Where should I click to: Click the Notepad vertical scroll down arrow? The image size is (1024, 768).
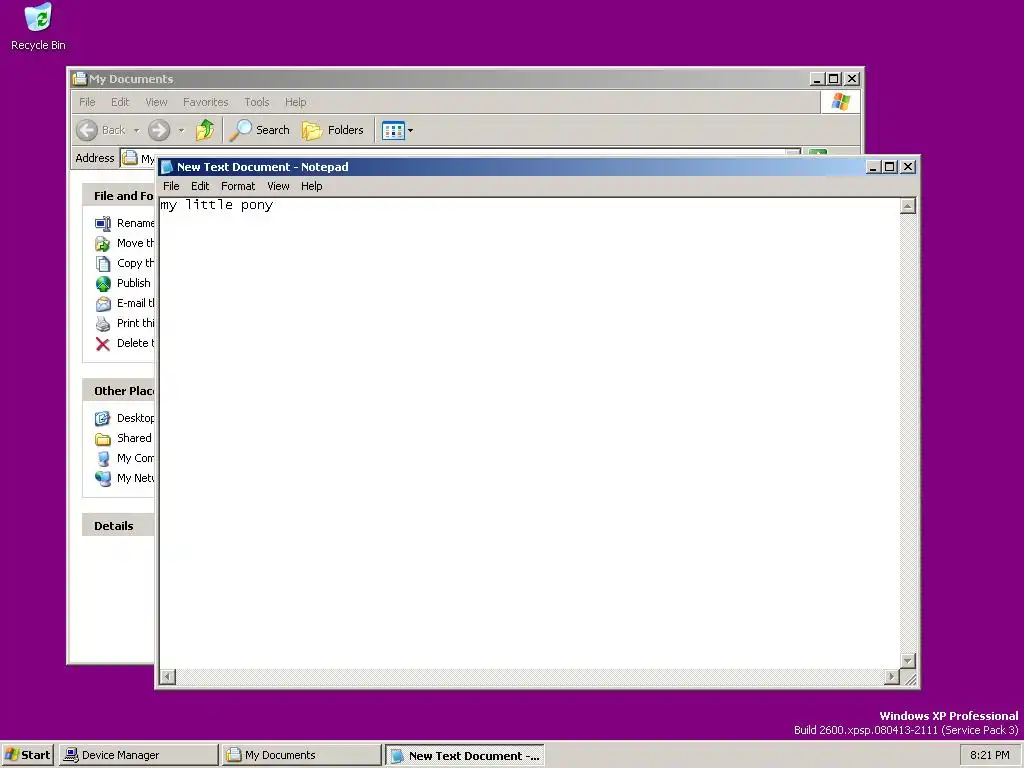(x=908, y=661)
